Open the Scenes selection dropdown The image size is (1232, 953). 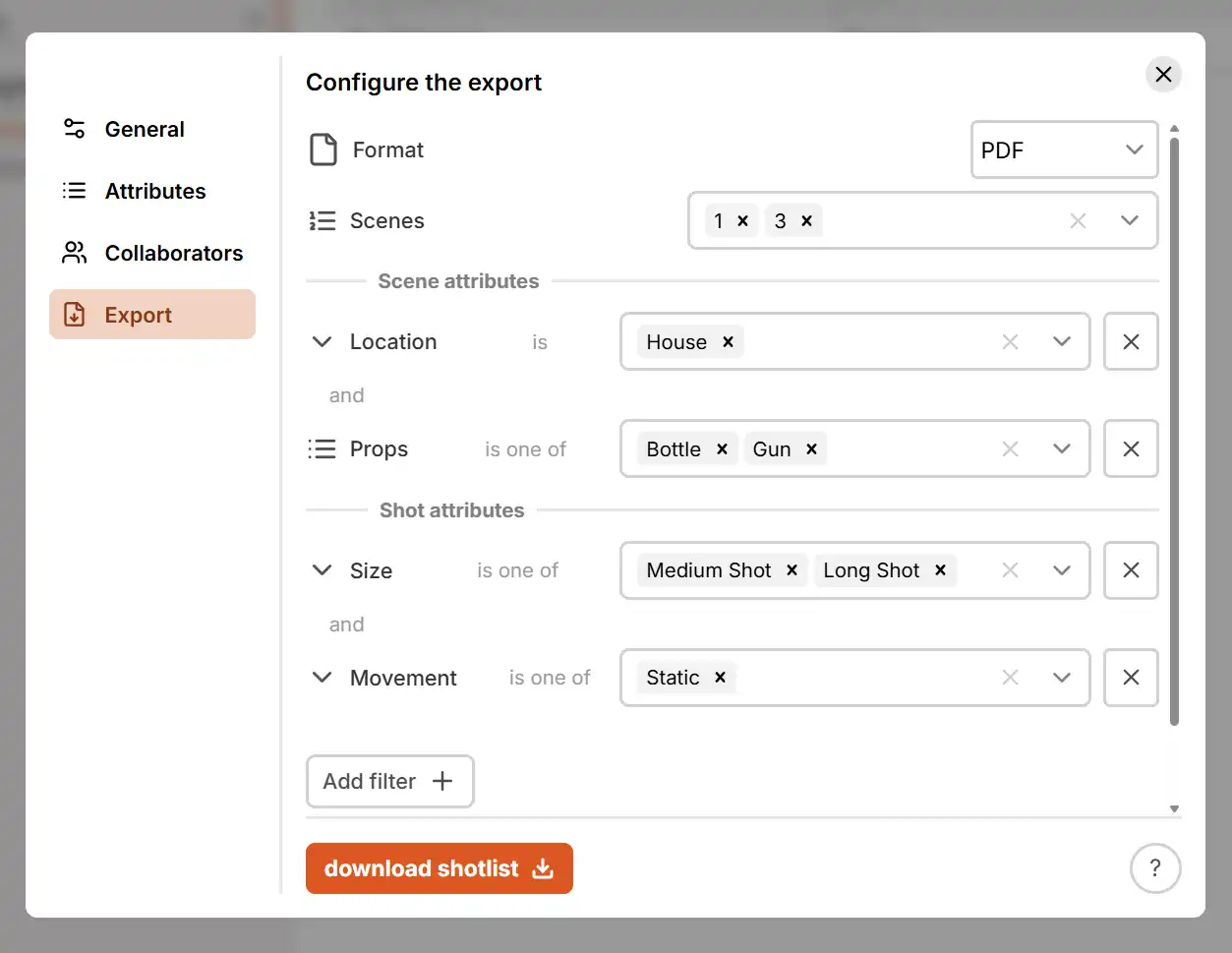click(1130, 220)
